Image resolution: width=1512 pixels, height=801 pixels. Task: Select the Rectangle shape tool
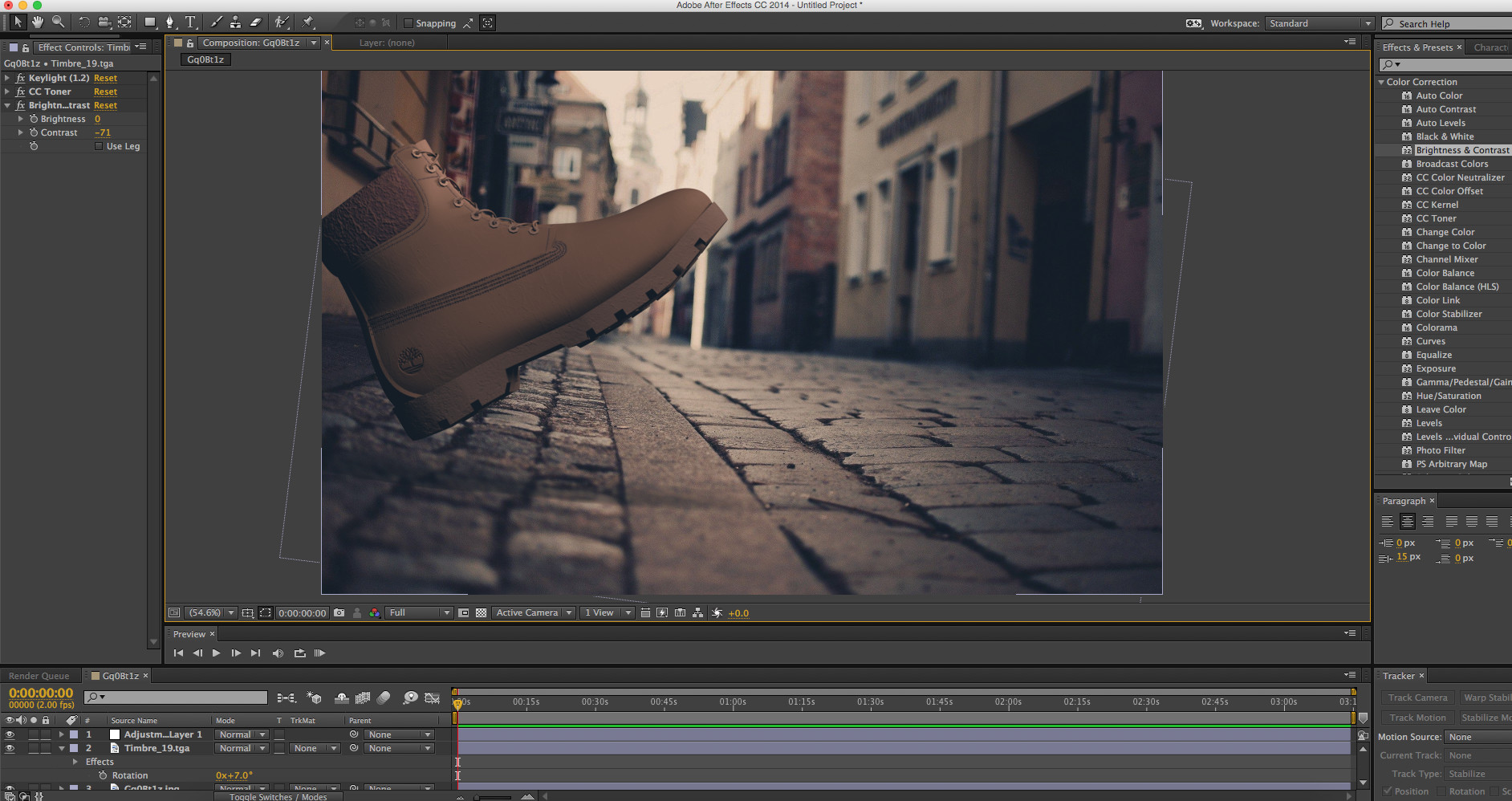(x=150, y=22)
